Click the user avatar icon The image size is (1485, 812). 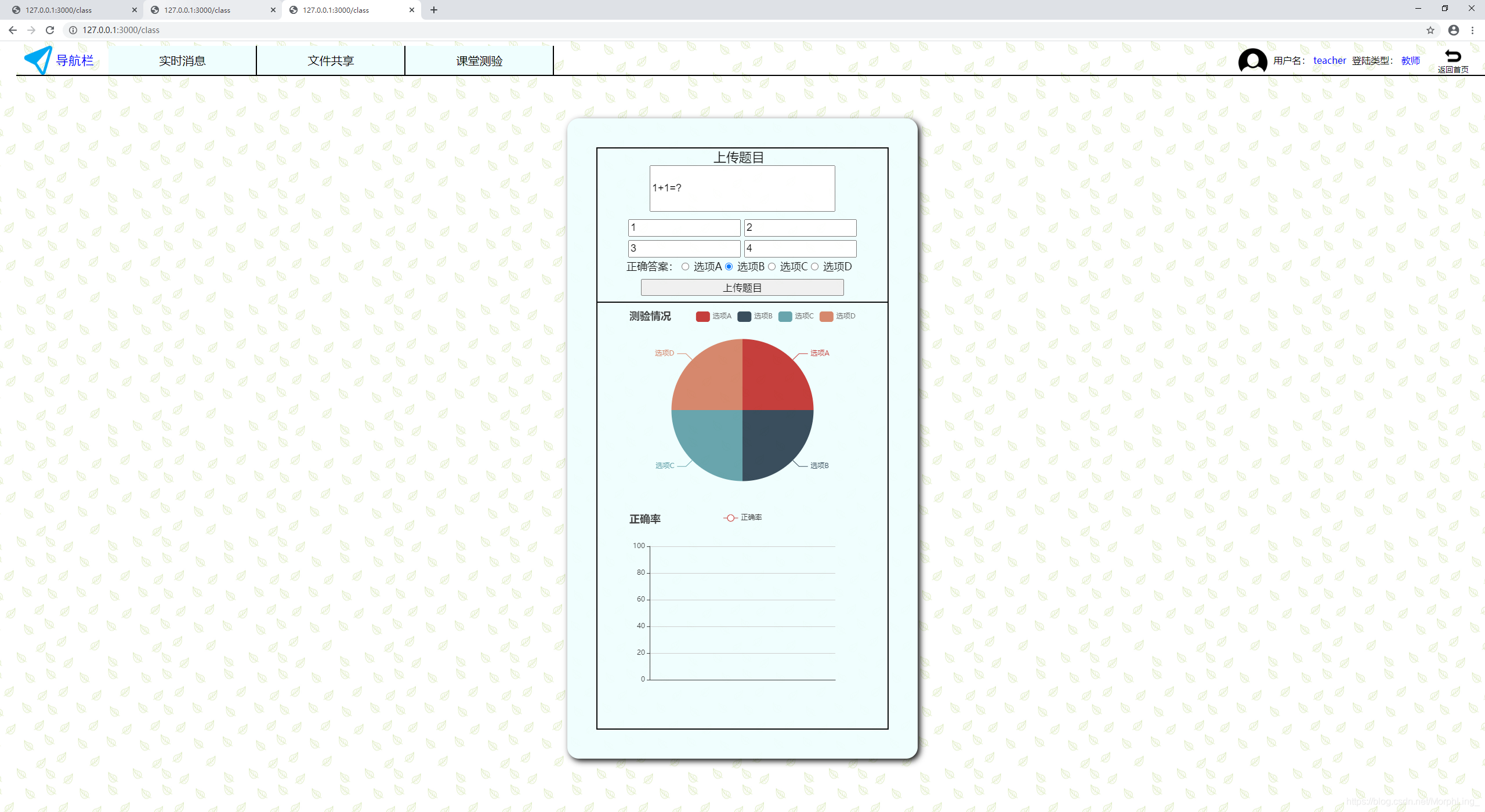1252,61
